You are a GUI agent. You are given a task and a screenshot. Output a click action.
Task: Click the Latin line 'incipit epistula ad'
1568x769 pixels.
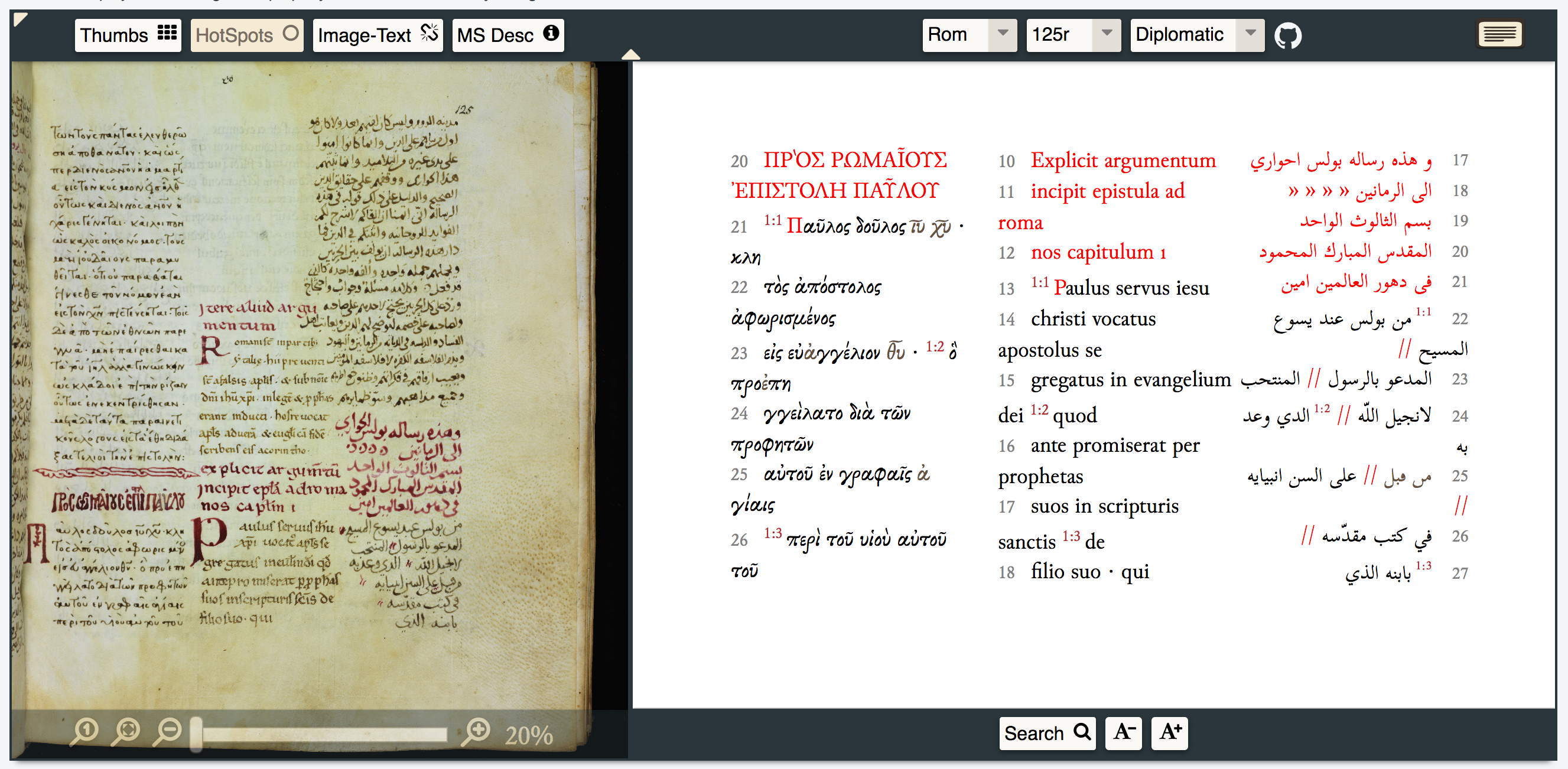coord(1108,191)
